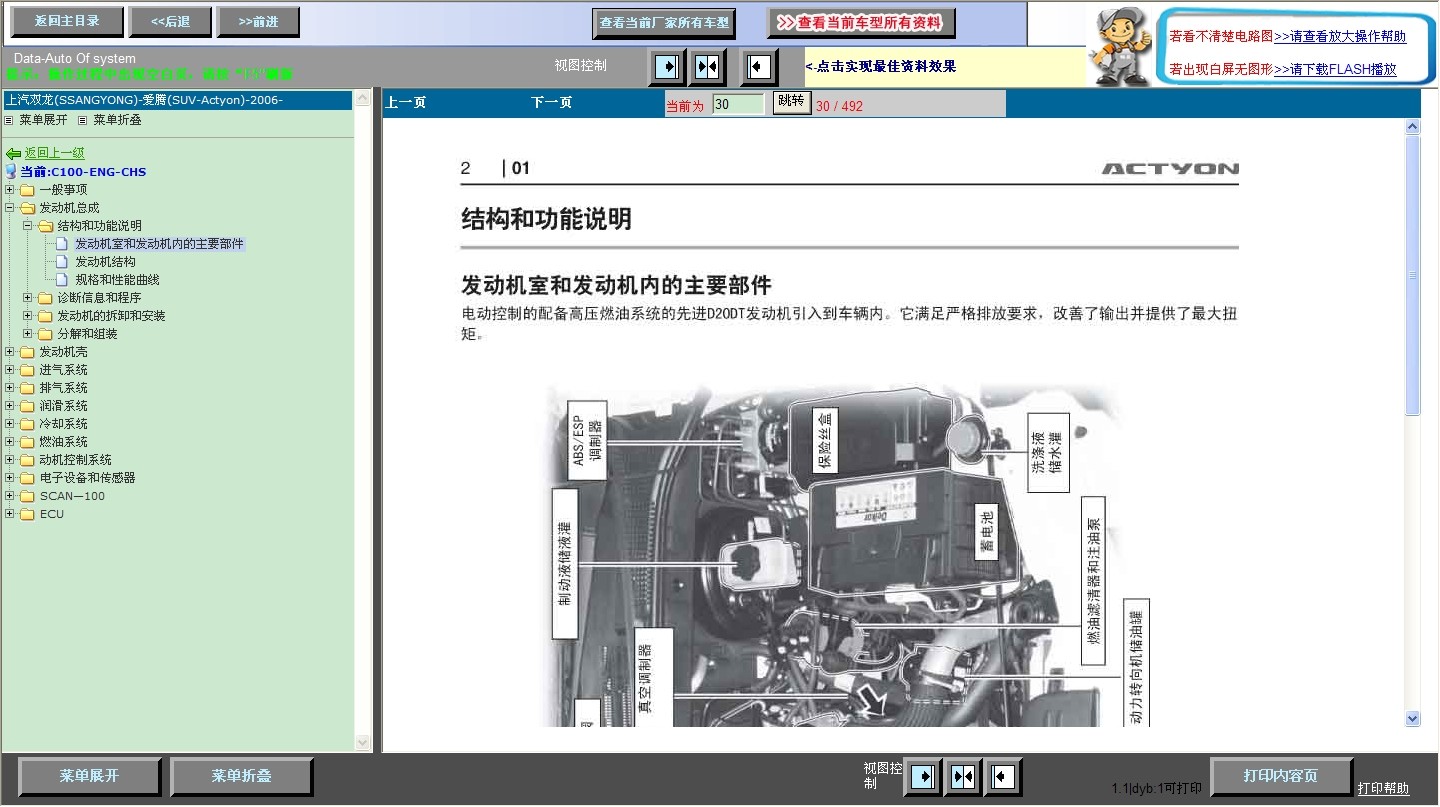
Task: Click the 菜单展开 text in sidebar header
Action: [x=43, y=120]
